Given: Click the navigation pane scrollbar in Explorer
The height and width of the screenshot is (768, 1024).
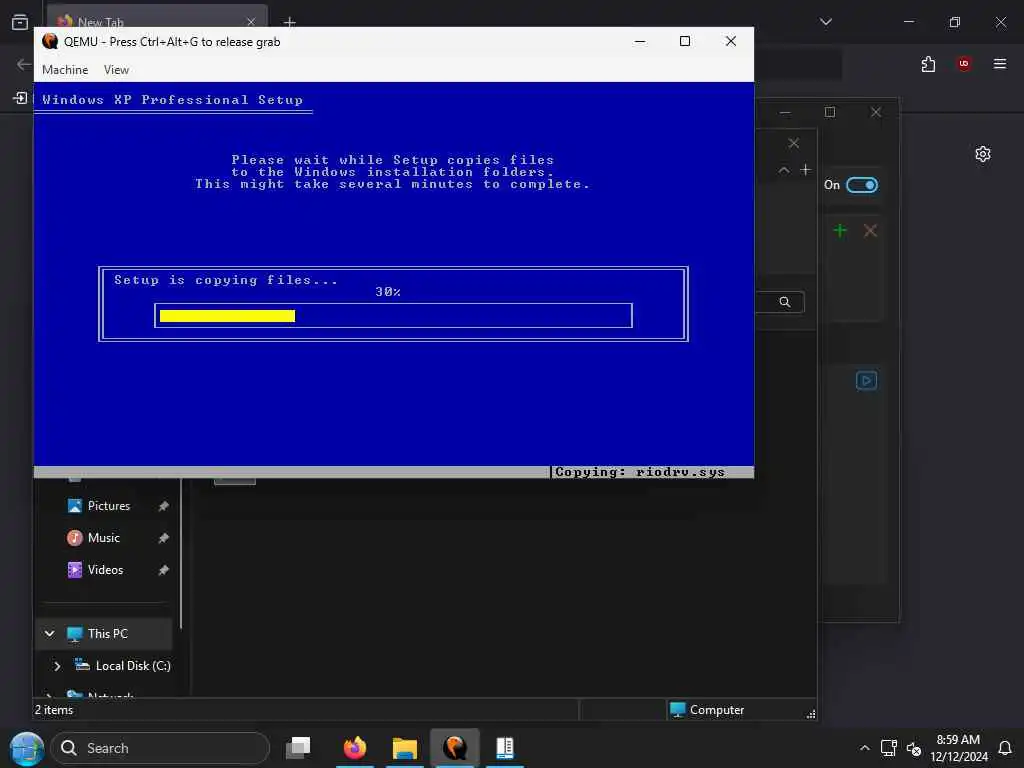Looking at the screenshot, I should 181,554.
